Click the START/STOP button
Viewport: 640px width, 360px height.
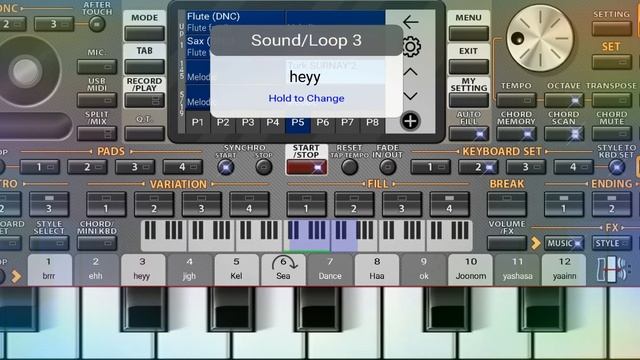(x=307, y=167)
